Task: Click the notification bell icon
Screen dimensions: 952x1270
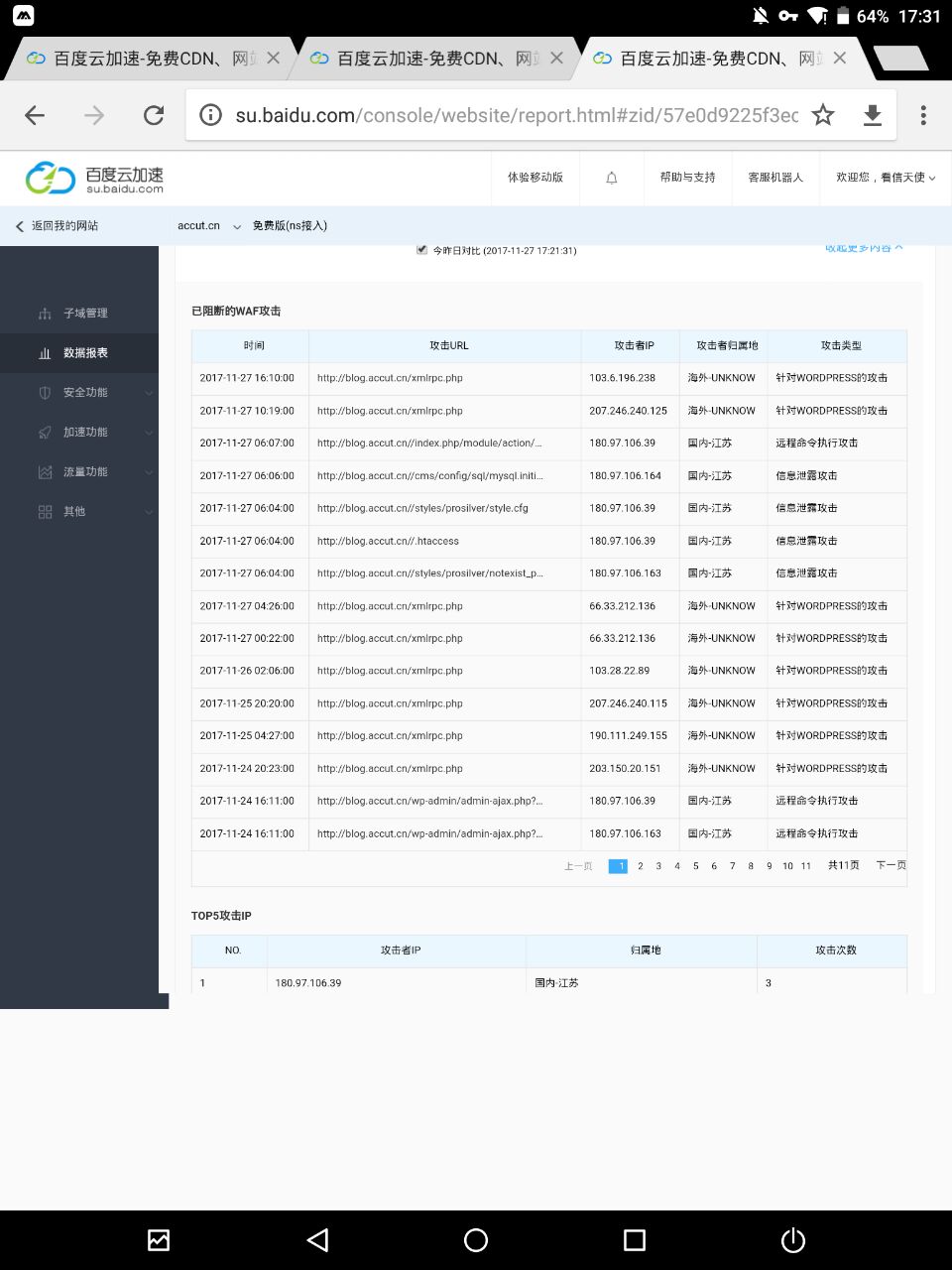Action: (x=612, y=178)
